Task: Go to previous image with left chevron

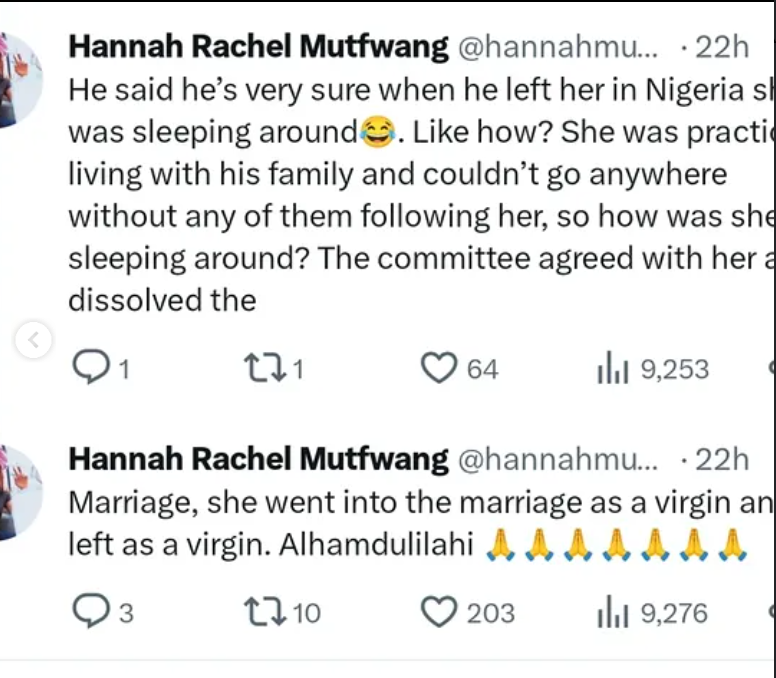Action: point(33,340)
